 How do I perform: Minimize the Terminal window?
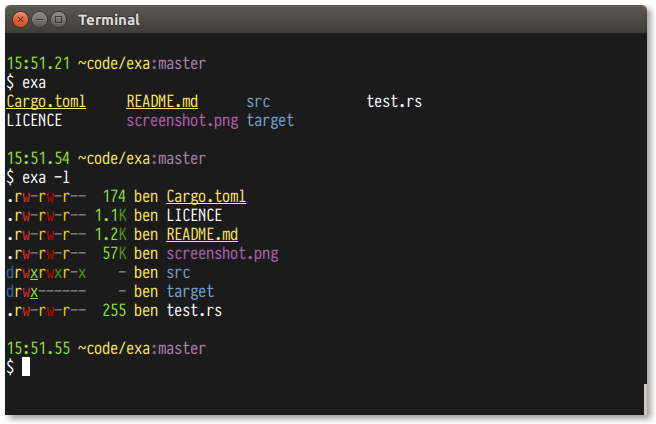(x=39, y=19)
